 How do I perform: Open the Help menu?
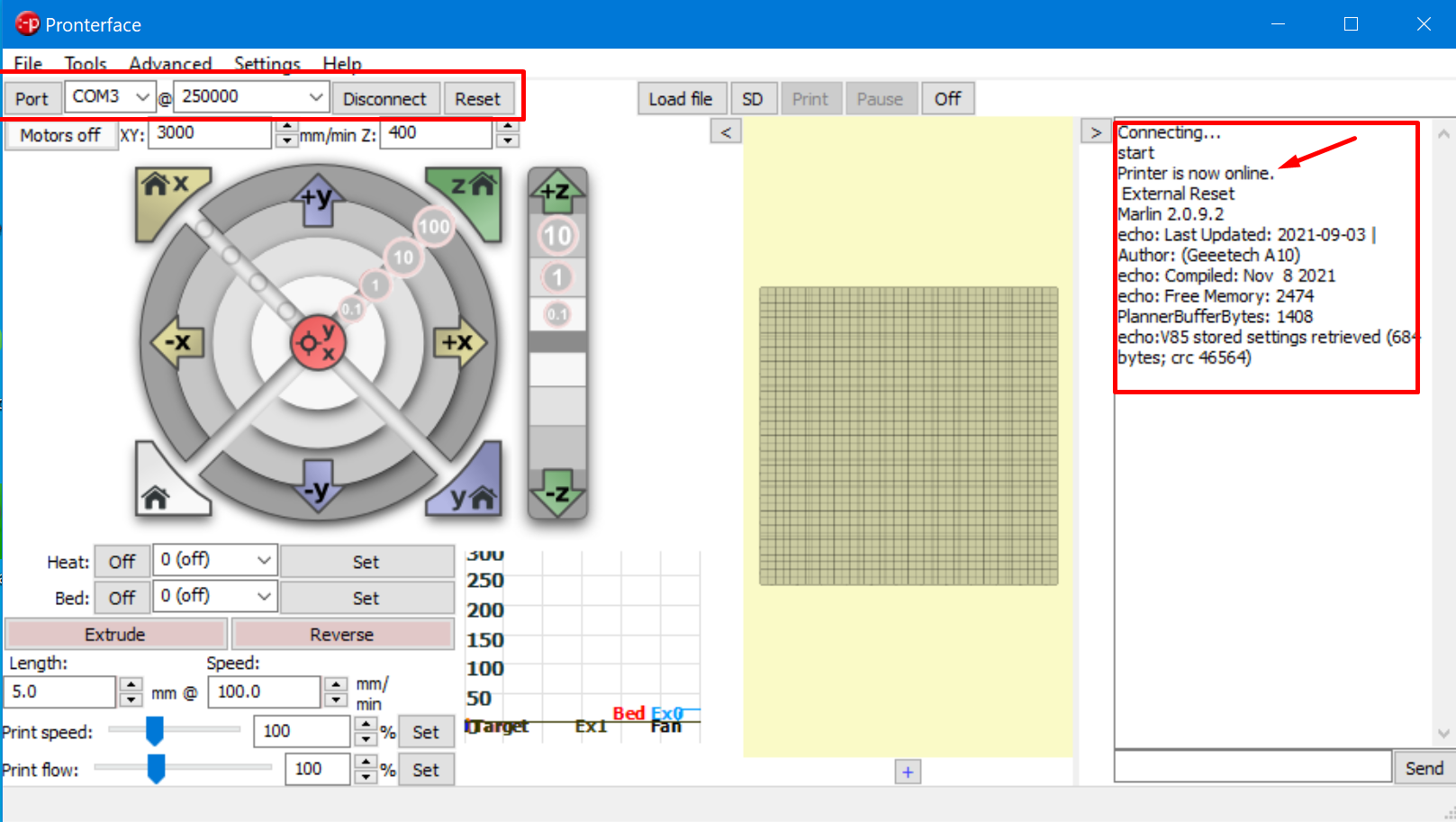pyautogui.click(x=342, y=64)
